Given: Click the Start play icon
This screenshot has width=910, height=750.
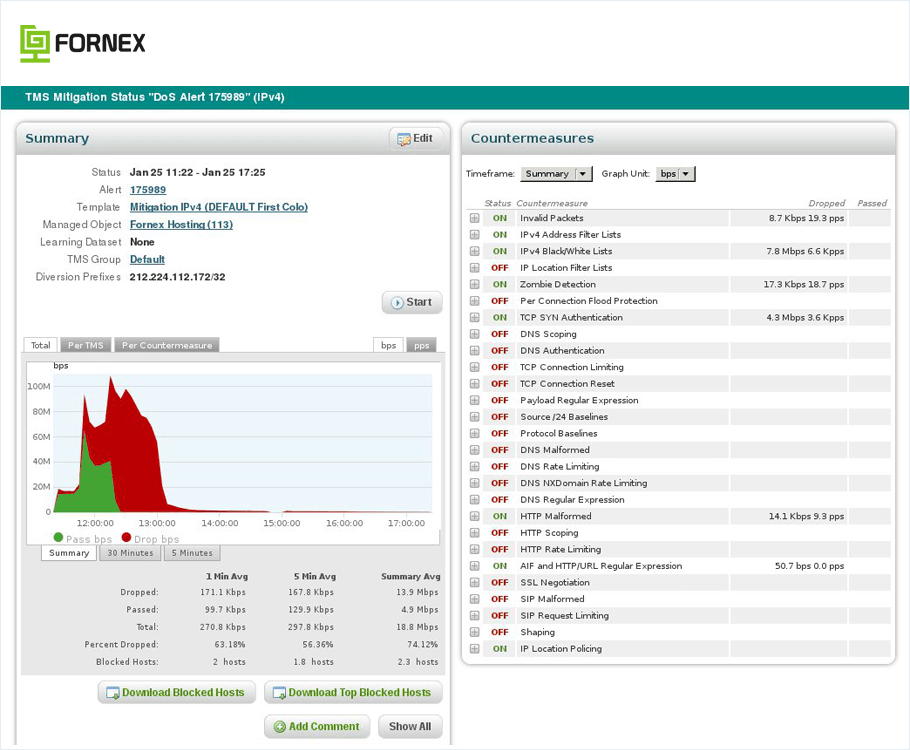Looking at the screenshot, I should (397, 302).
